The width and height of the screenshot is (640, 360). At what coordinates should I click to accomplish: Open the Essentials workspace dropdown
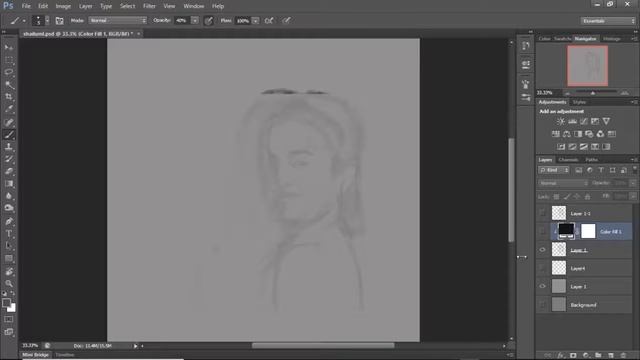click(x=608, y=21)
